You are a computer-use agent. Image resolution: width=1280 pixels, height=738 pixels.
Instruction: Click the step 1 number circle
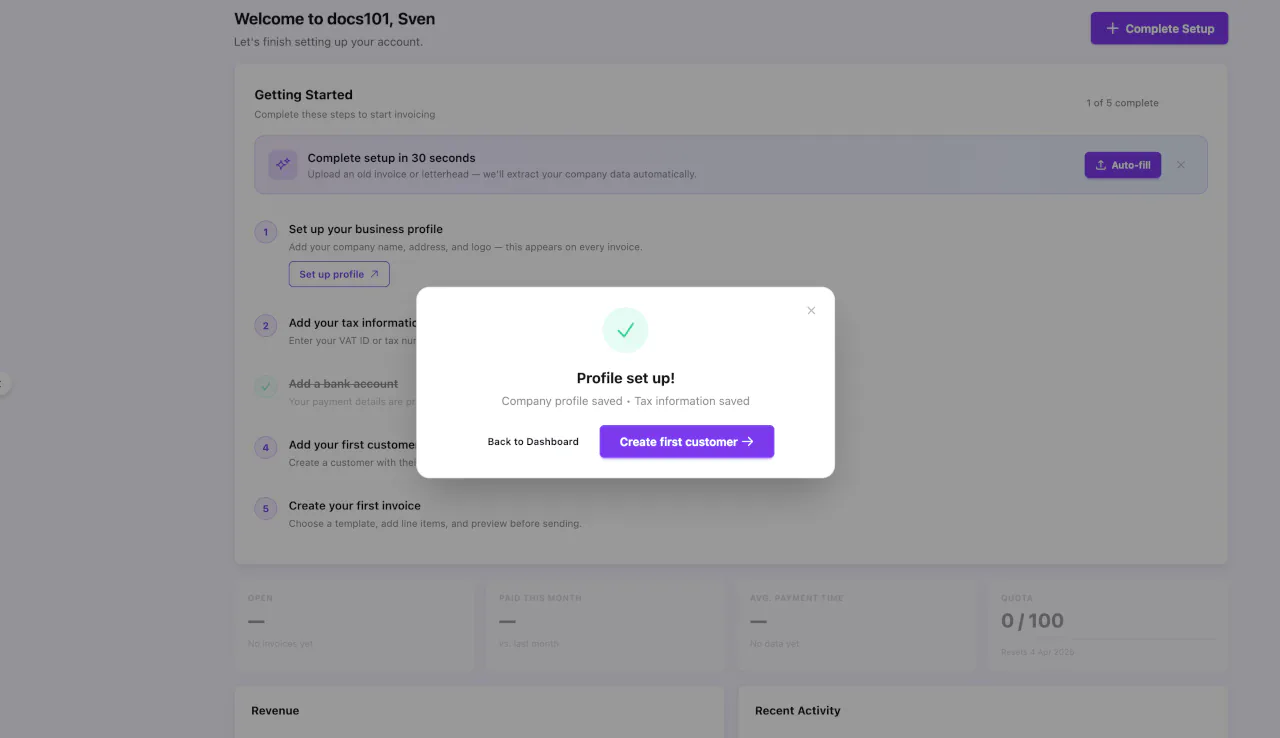click(266, 233)
